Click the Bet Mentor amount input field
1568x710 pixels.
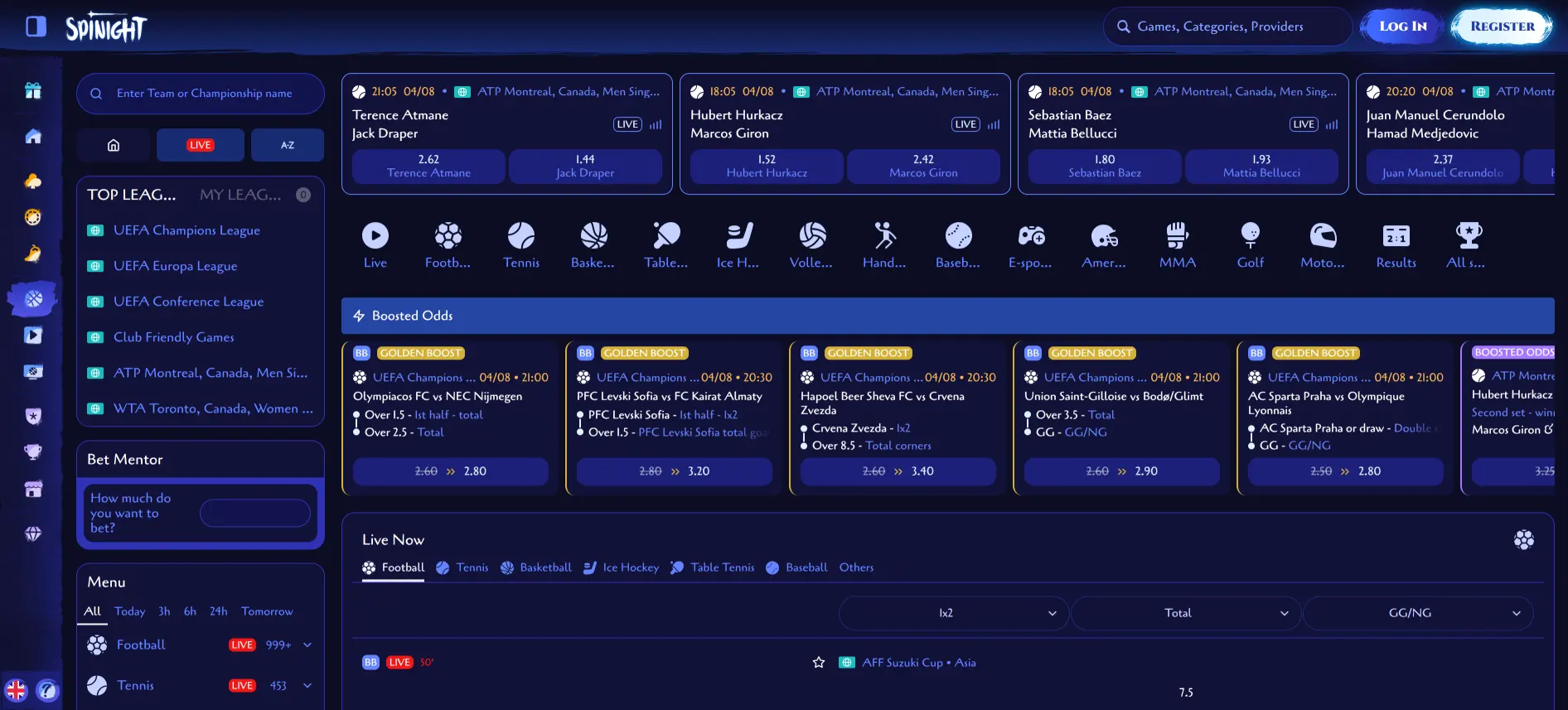tap(255, 514)
